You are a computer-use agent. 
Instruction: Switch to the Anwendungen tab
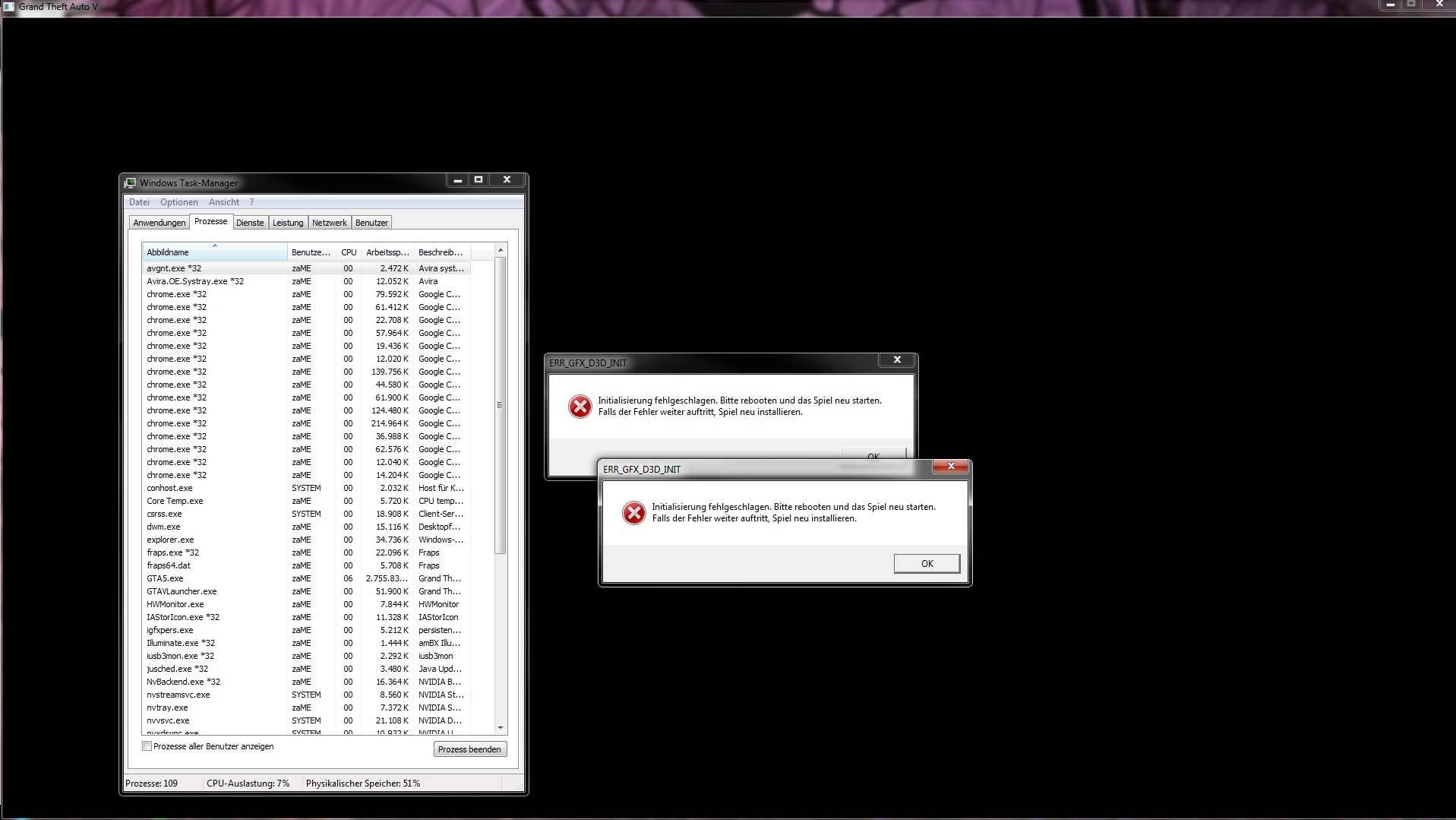[x=159, y=223]
